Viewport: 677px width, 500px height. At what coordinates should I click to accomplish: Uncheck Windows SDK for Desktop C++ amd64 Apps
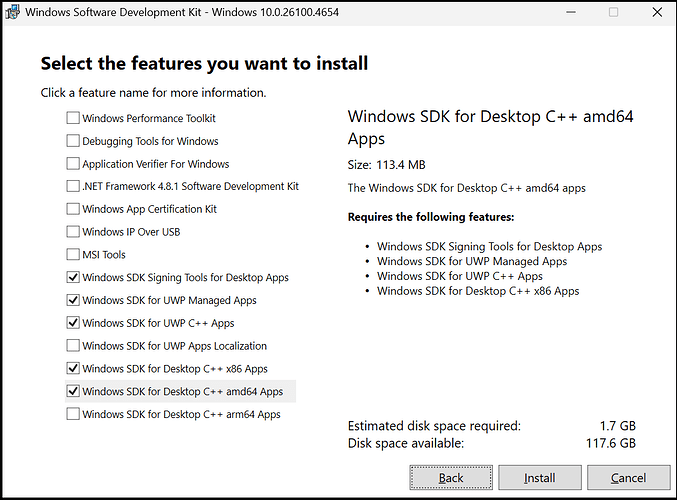coord(73,391)
